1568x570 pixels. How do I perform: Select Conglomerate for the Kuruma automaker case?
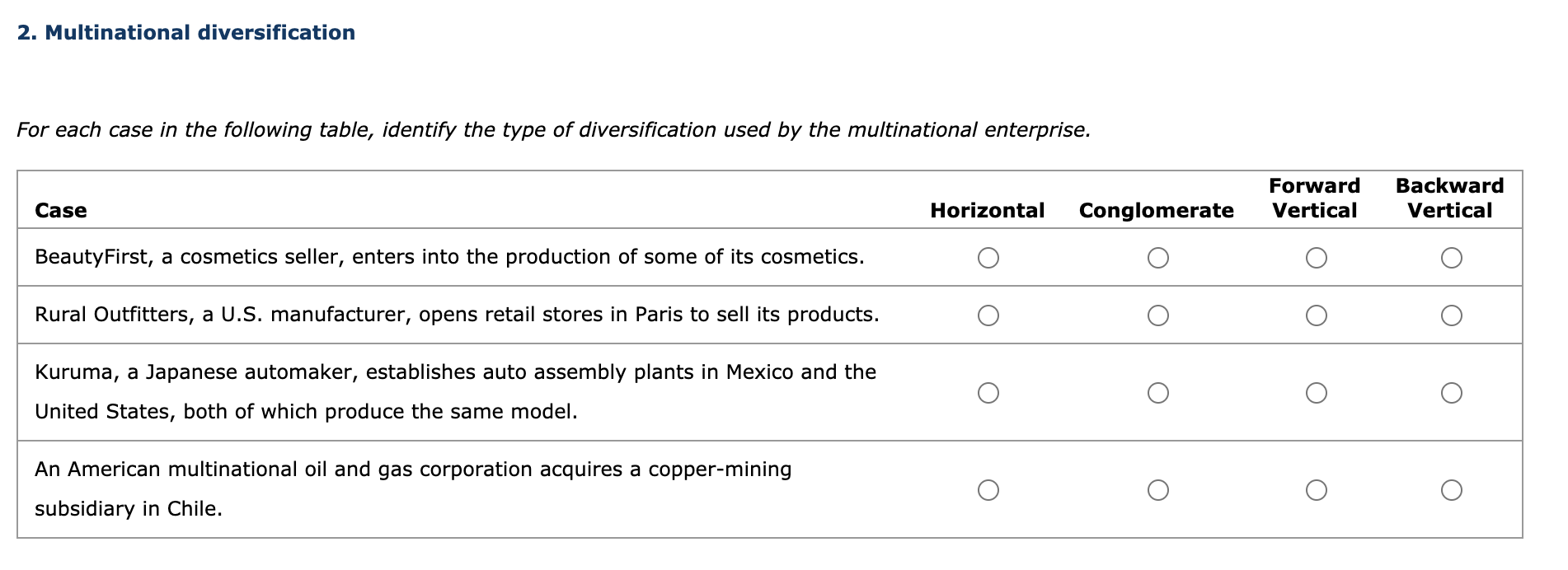pyautogui.click(x=1158, y=393)
